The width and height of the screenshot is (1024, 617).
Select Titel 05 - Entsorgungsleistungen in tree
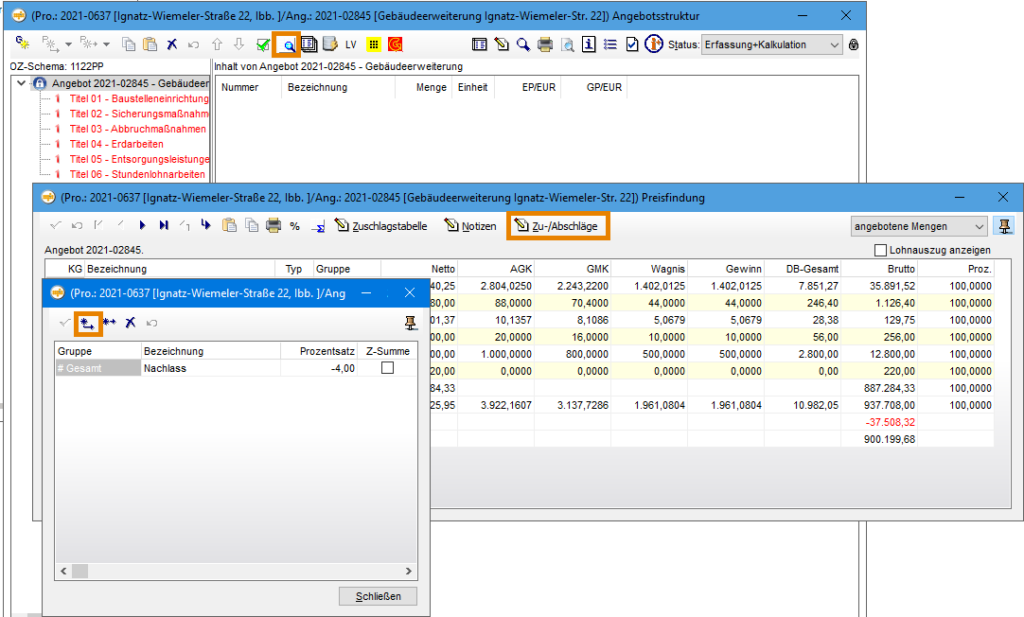tap(139, 159)
